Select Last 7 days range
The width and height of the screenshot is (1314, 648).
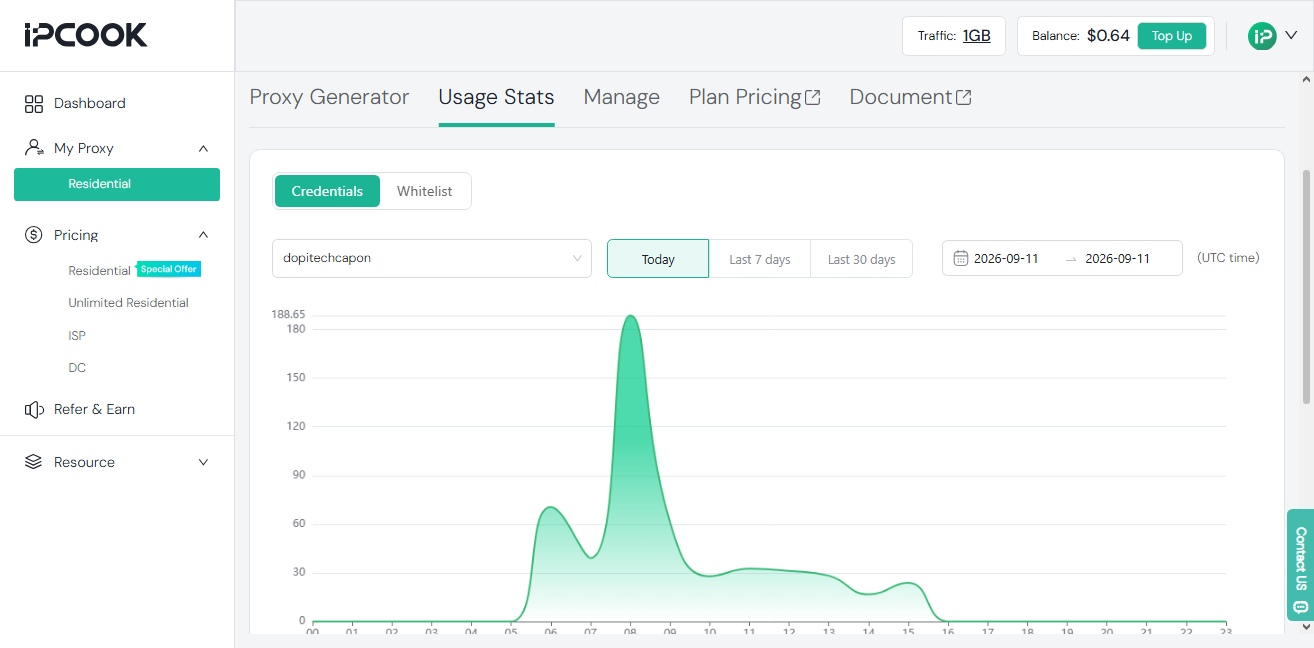point(760,259)
